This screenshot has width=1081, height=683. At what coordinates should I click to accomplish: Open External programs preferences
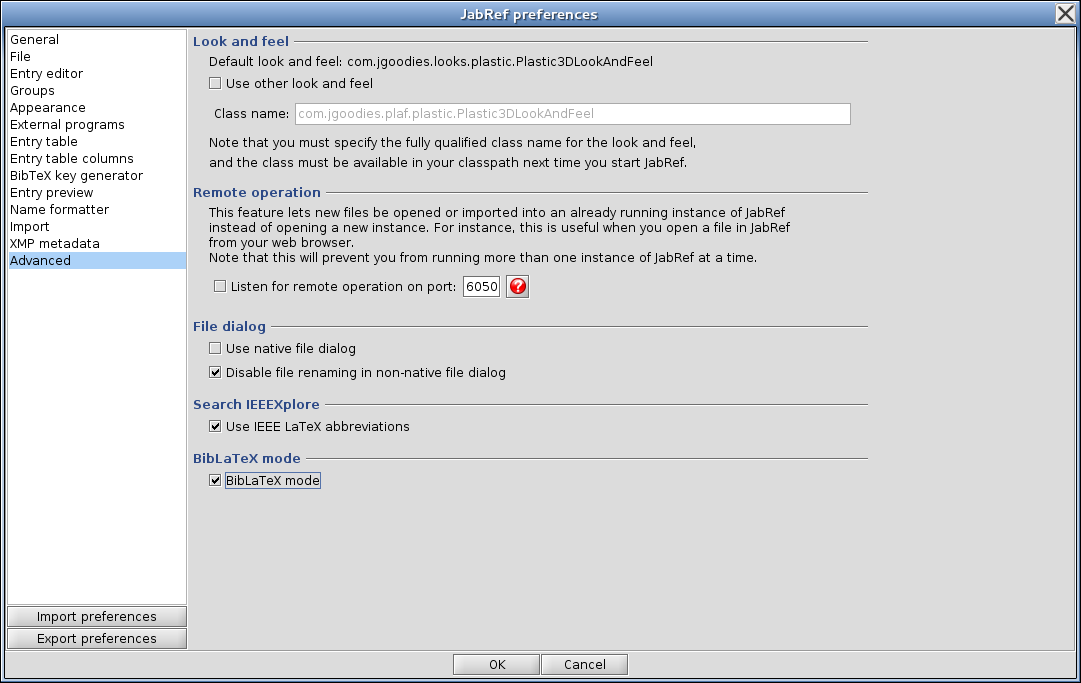pyautogui.click(x=67, y=125)
